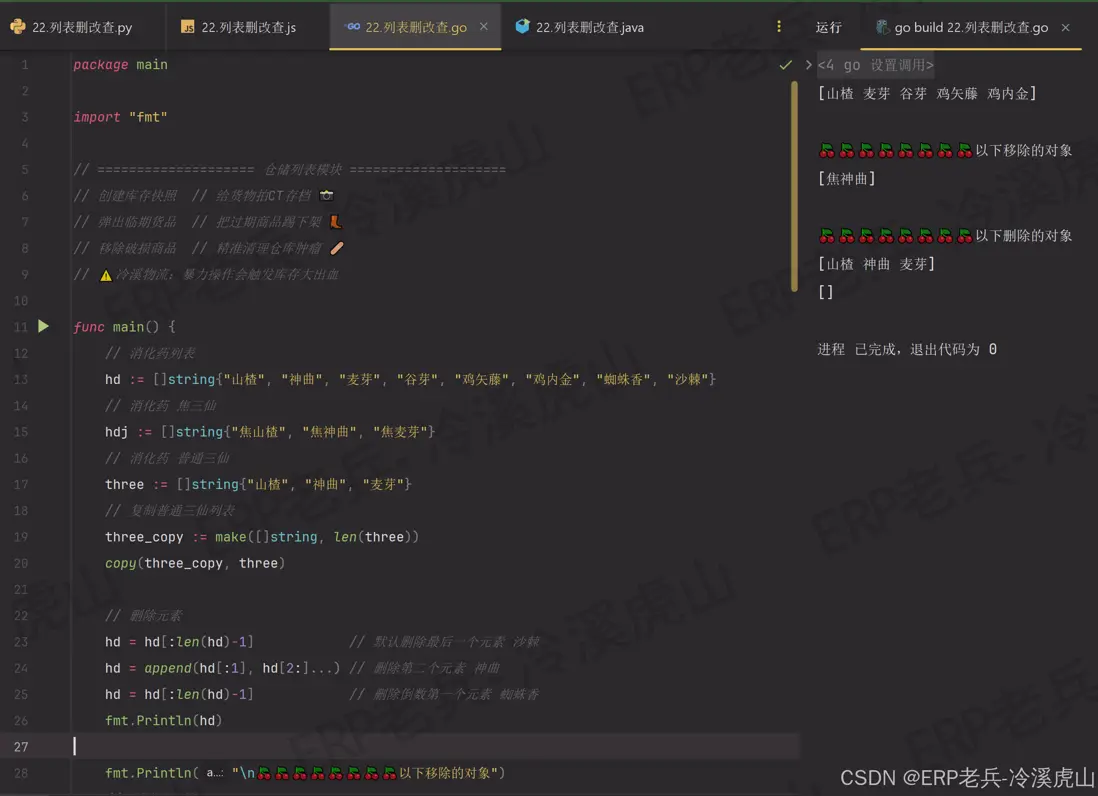1098x796 pixels.
Task: Open the editor tab overflow kebab menu
Action: coord(779,27)
